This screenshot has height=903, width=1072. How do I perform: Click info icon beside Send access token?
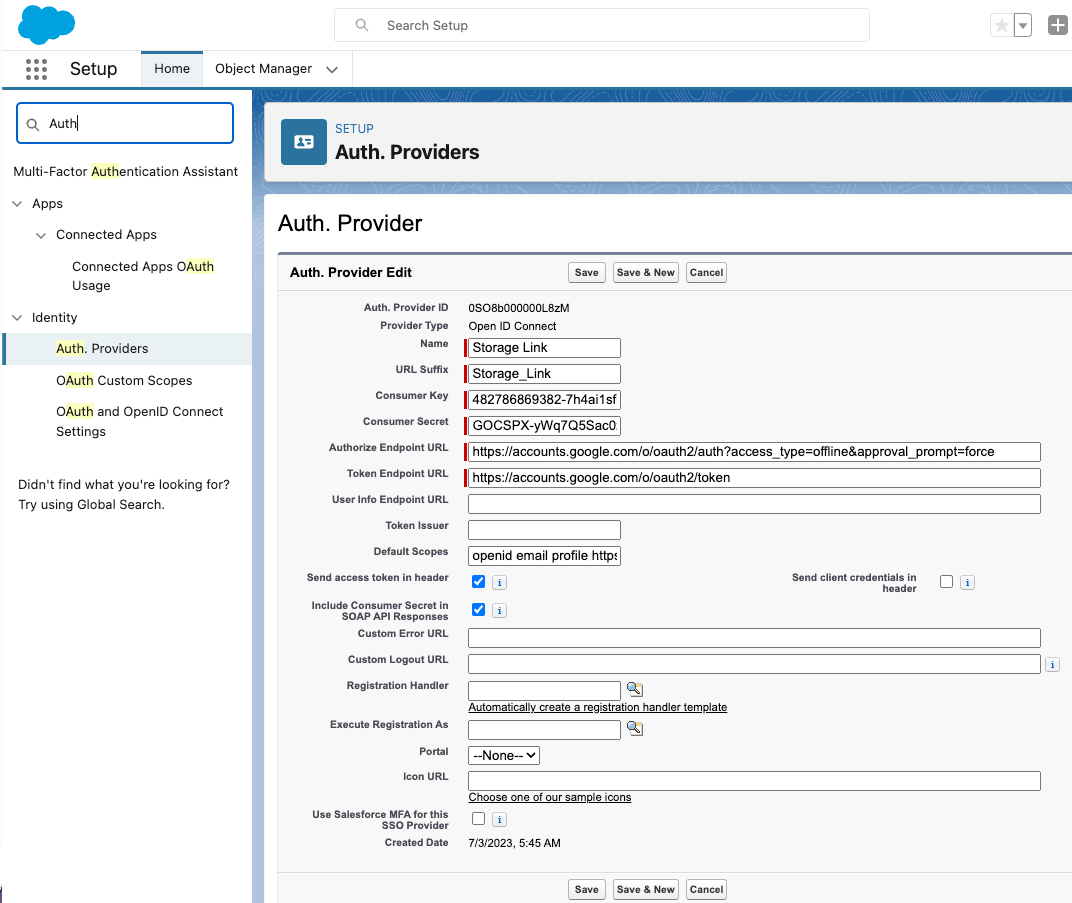click(499, 582)
